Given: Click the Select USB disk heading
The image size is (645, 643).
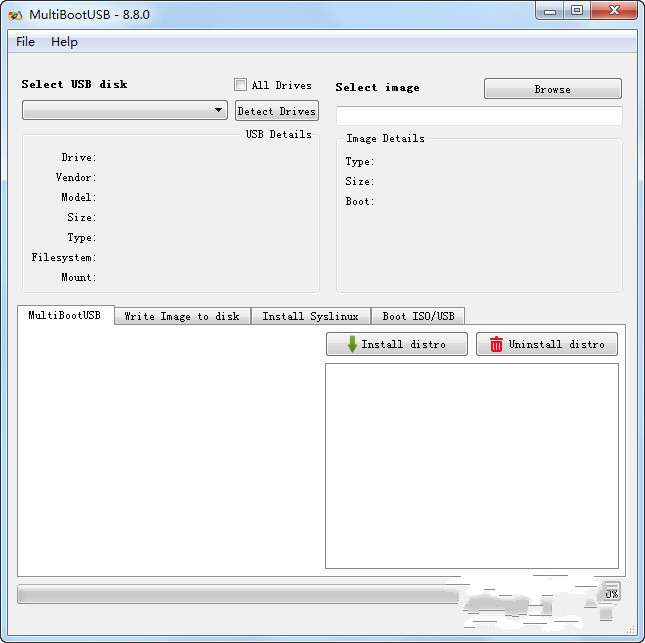Looking at the screenshot, I should [74, 84].
